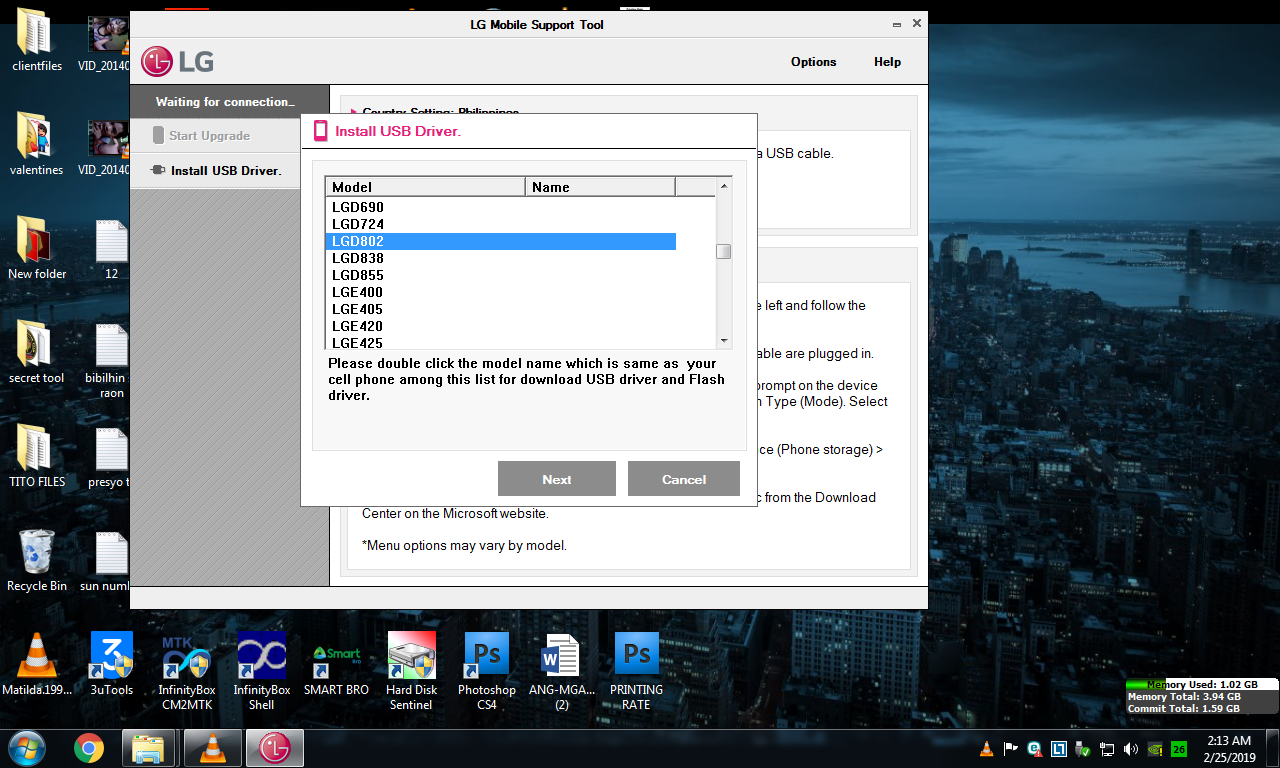Open File Explorer from the taskbar

pyautogui.click(x=149, y=748)
